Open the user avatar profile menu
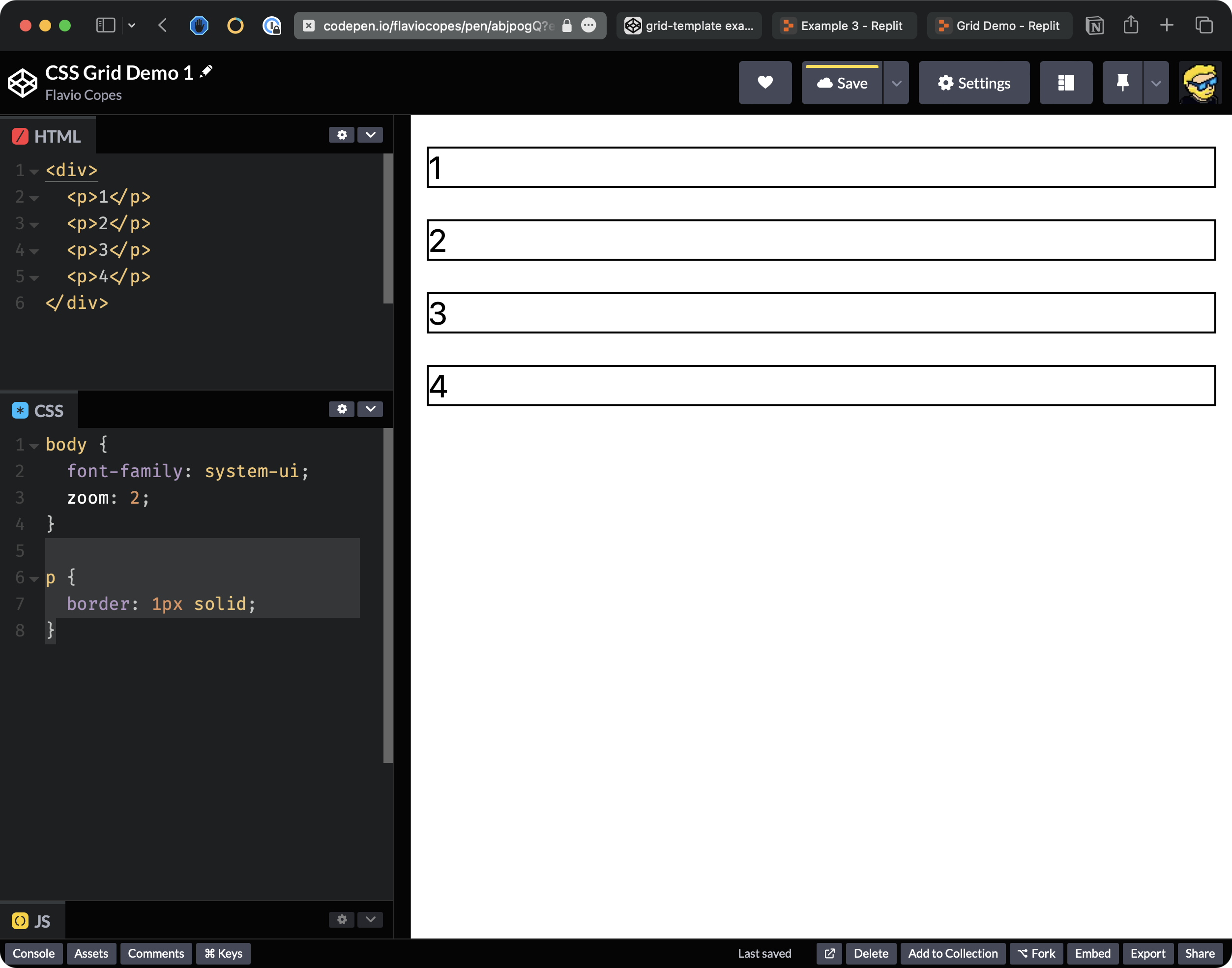This screenshot has height=968, width=1232. (1200, 83)
